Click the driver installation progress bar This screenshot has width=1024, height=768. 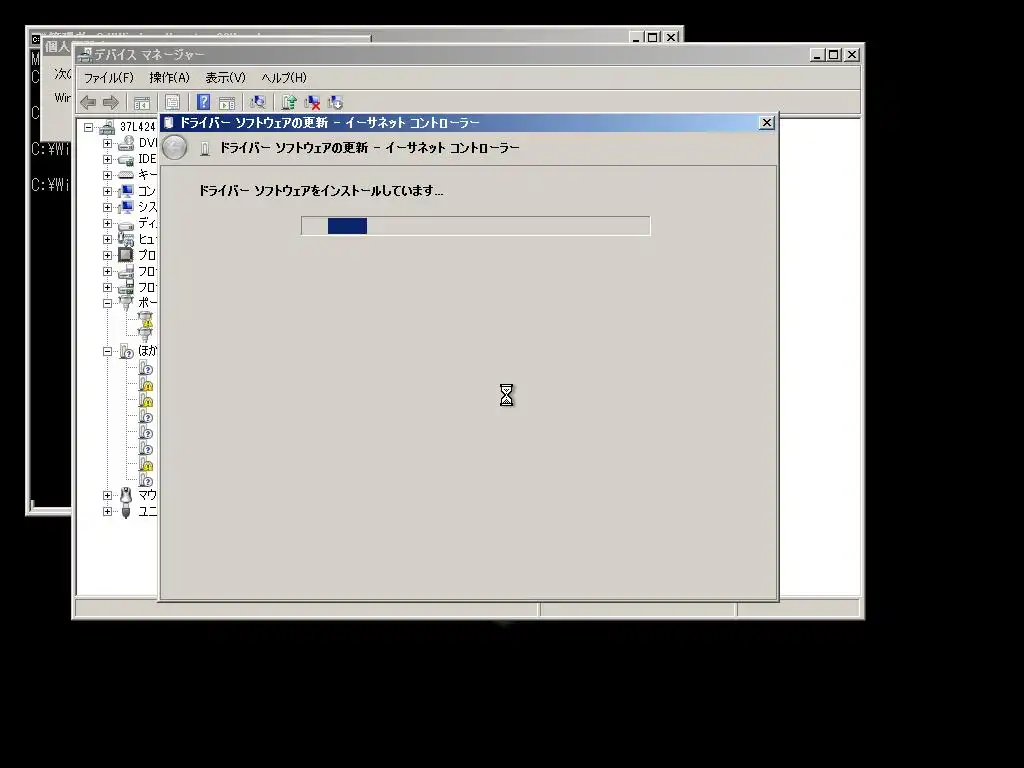pyautogui.click(x=475, y=226)
